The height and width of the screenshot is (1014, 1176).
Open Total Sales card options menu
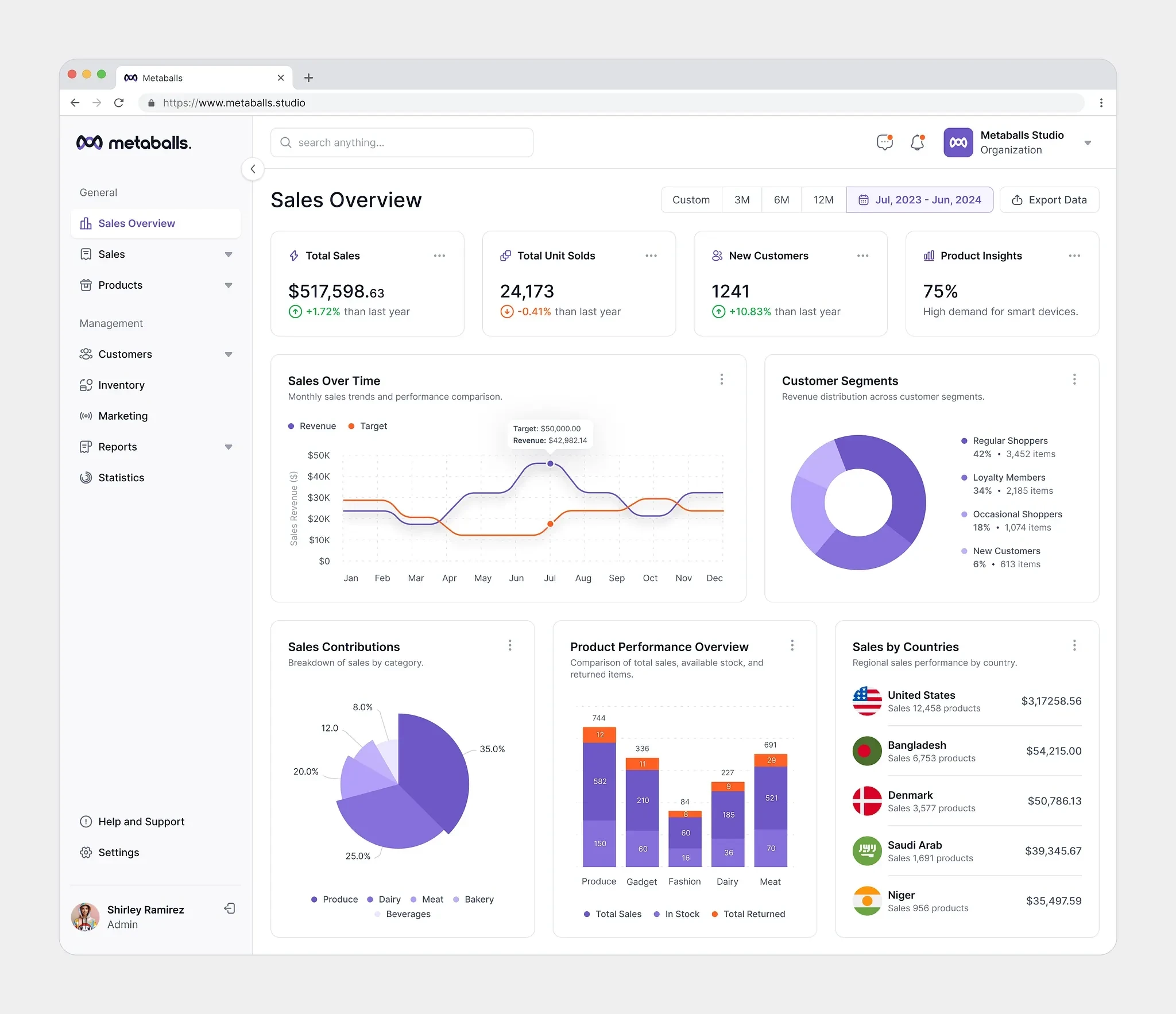pyautogui.click(x=439, y=256)
